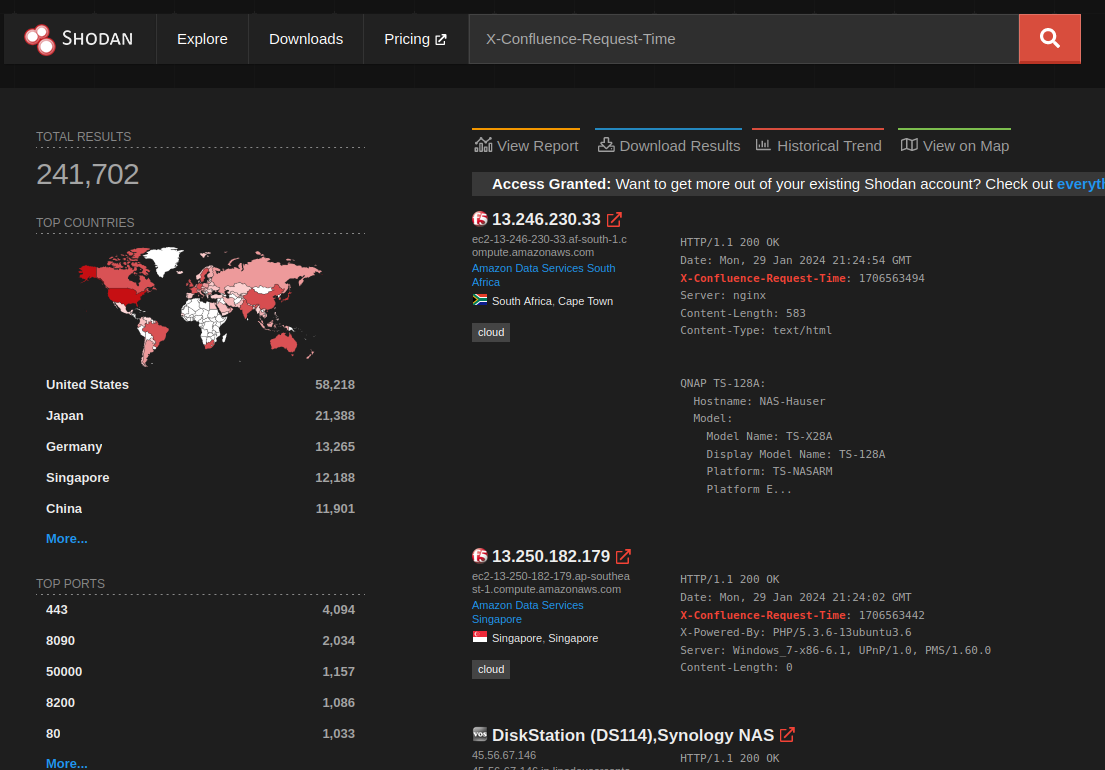Viewport: 1105px width, 770px height.
Task: Open external link icon next to 13.246.230.33
Action: pos(614,219)
